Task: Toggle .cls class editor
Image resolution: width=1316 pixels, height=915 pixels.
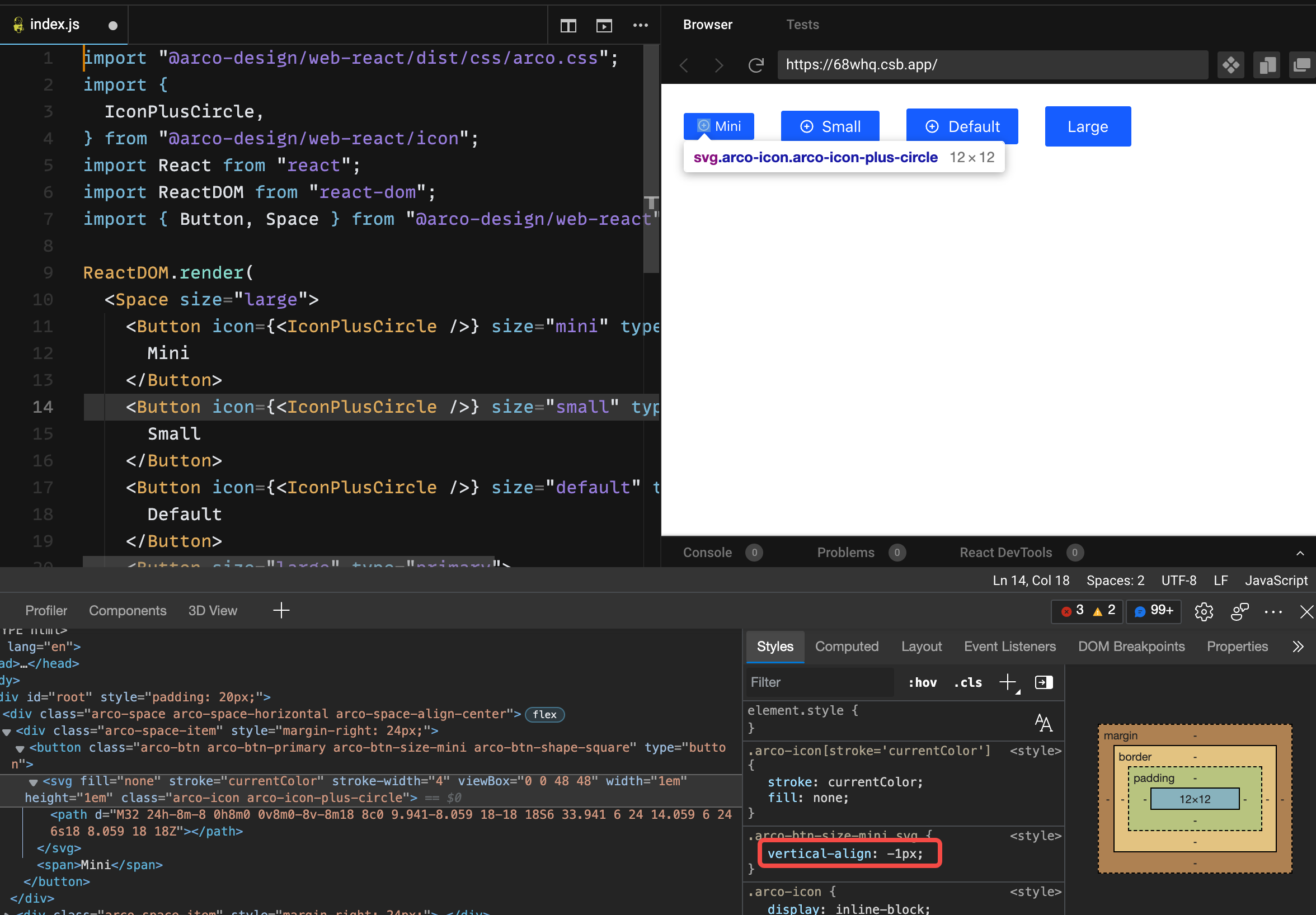Action: pos(967,682)
